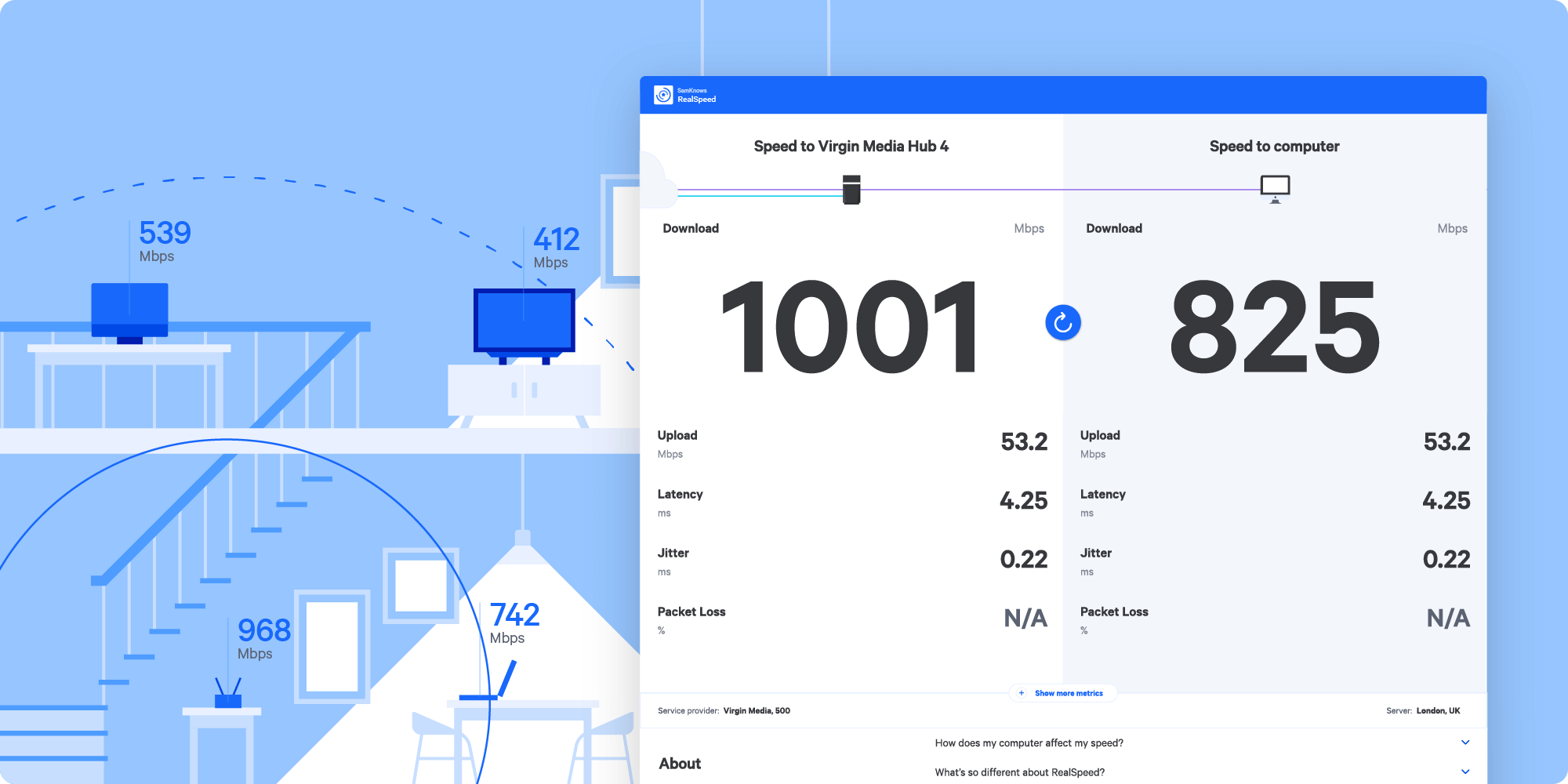
Task: Click the Virgin Media Hub router icon
Action: pos(851,190)
